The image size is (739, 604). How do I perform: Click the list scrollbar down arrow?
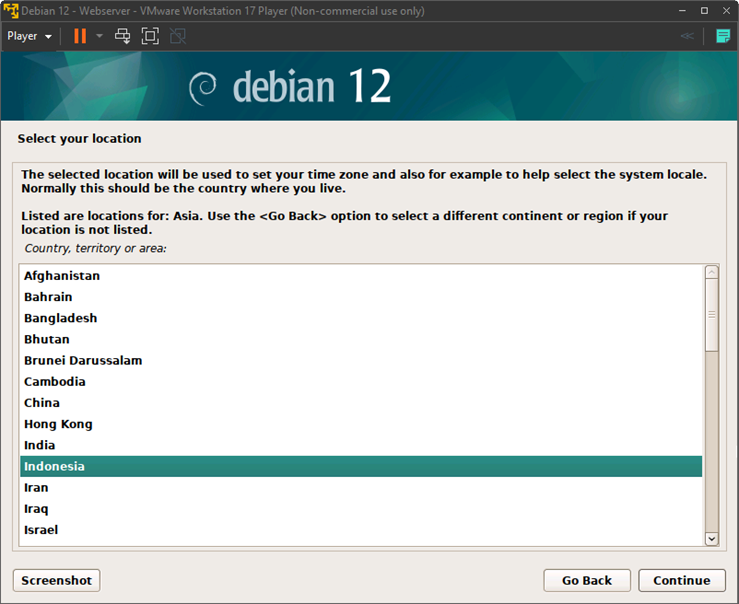(x=712, y=539)
